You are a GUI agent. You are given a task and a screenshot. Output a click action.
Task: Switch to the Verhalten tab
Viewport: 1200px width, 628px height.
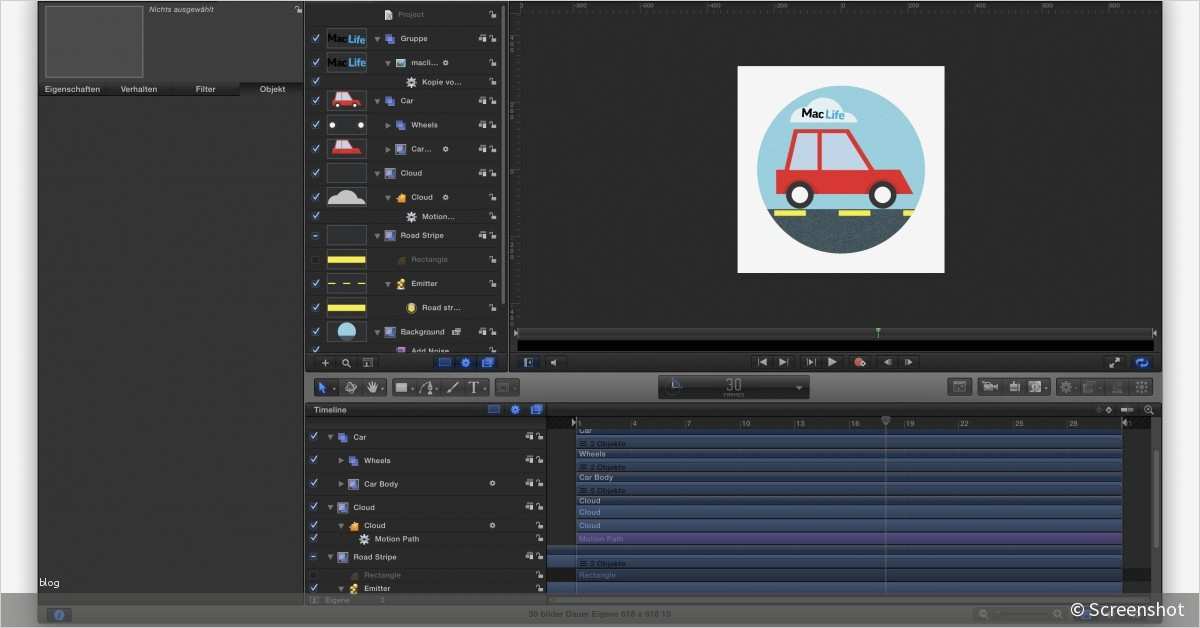click(x=139, y=89)
